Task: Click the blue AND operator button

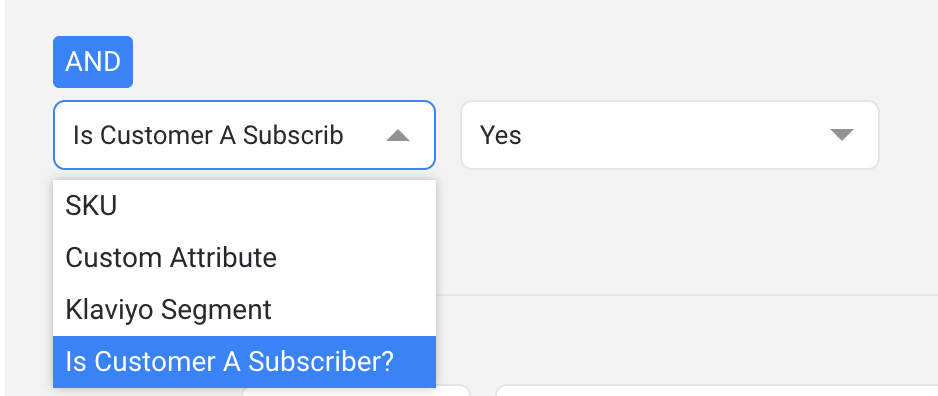Action: click(93, 62)
